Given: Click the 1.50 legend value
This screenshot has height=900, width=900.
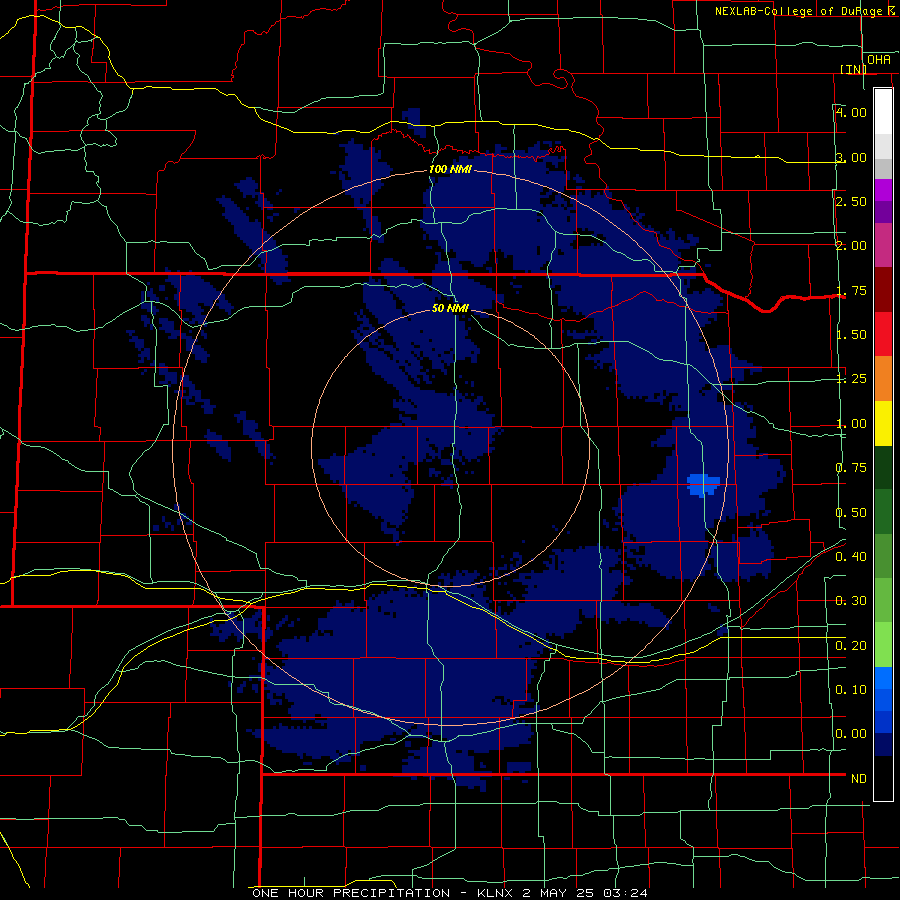Looking at the screenshot, I should [x=851, y=335].
